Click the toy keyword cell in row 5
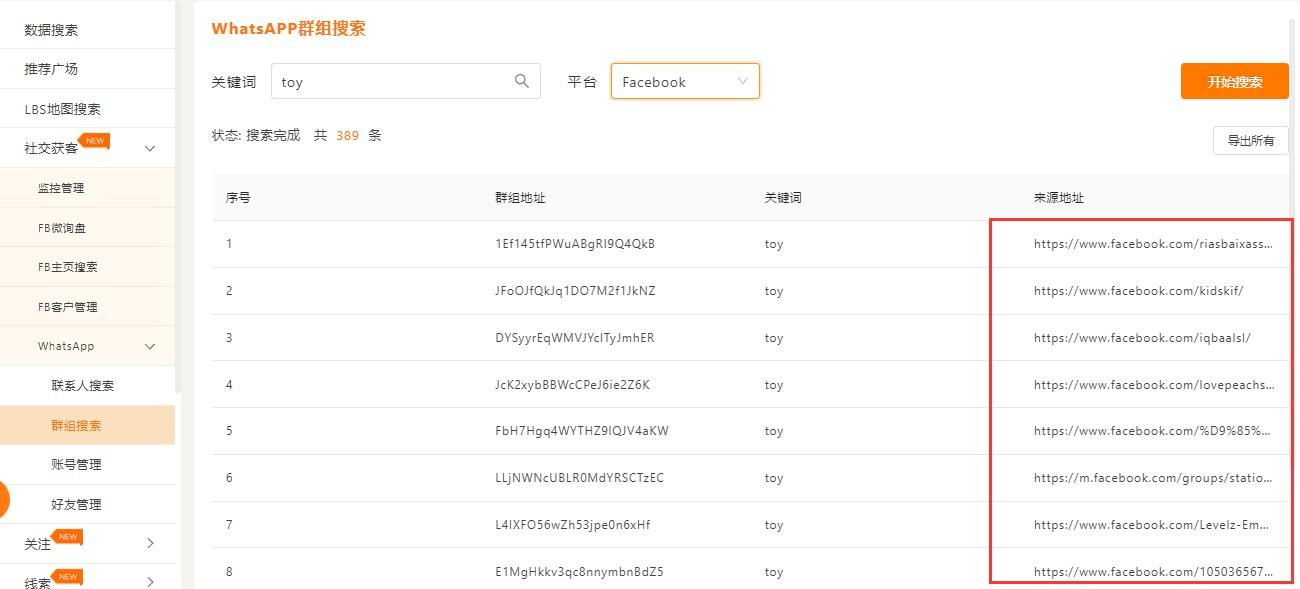Screen dimensions: 1300x589 pyautogui.click(x=774, y=431)
